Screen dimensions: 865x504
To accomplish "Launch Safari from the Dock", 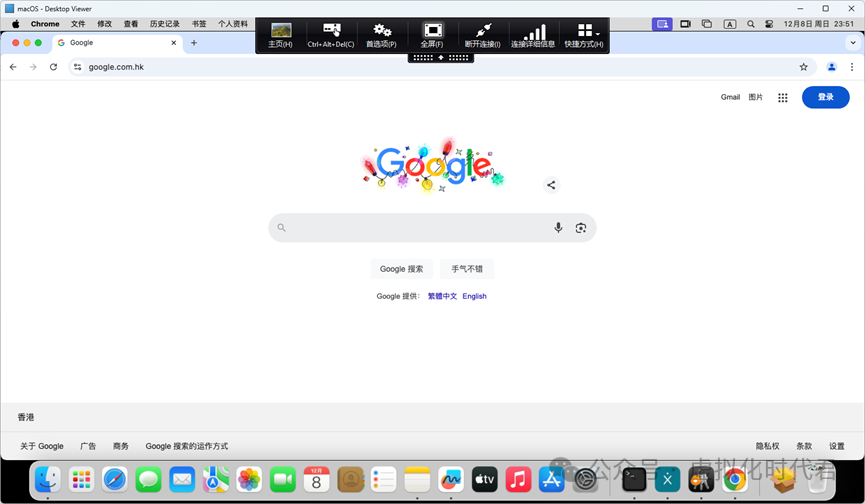I will click(x=115, y=480).
